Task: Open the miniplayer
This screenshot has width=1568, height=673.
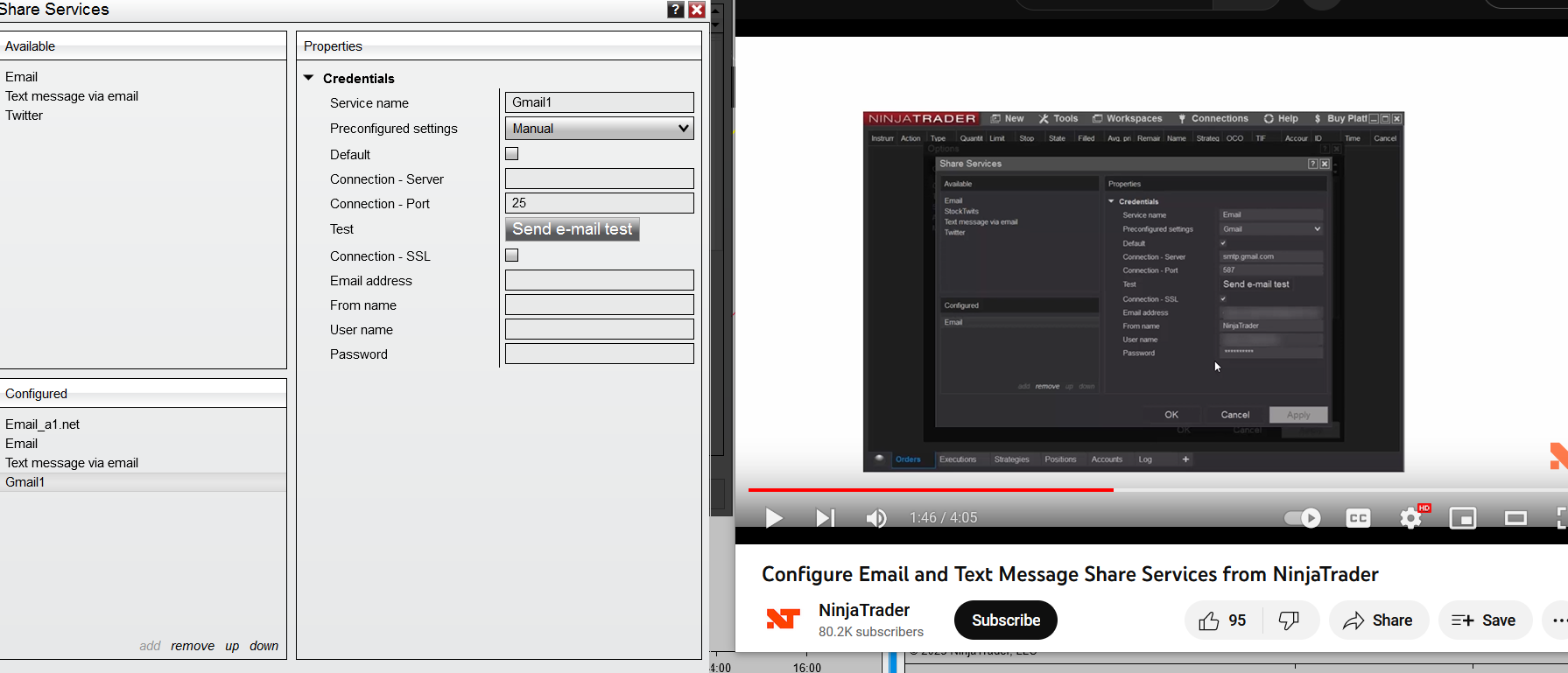Action: [x=1463, y=518]
